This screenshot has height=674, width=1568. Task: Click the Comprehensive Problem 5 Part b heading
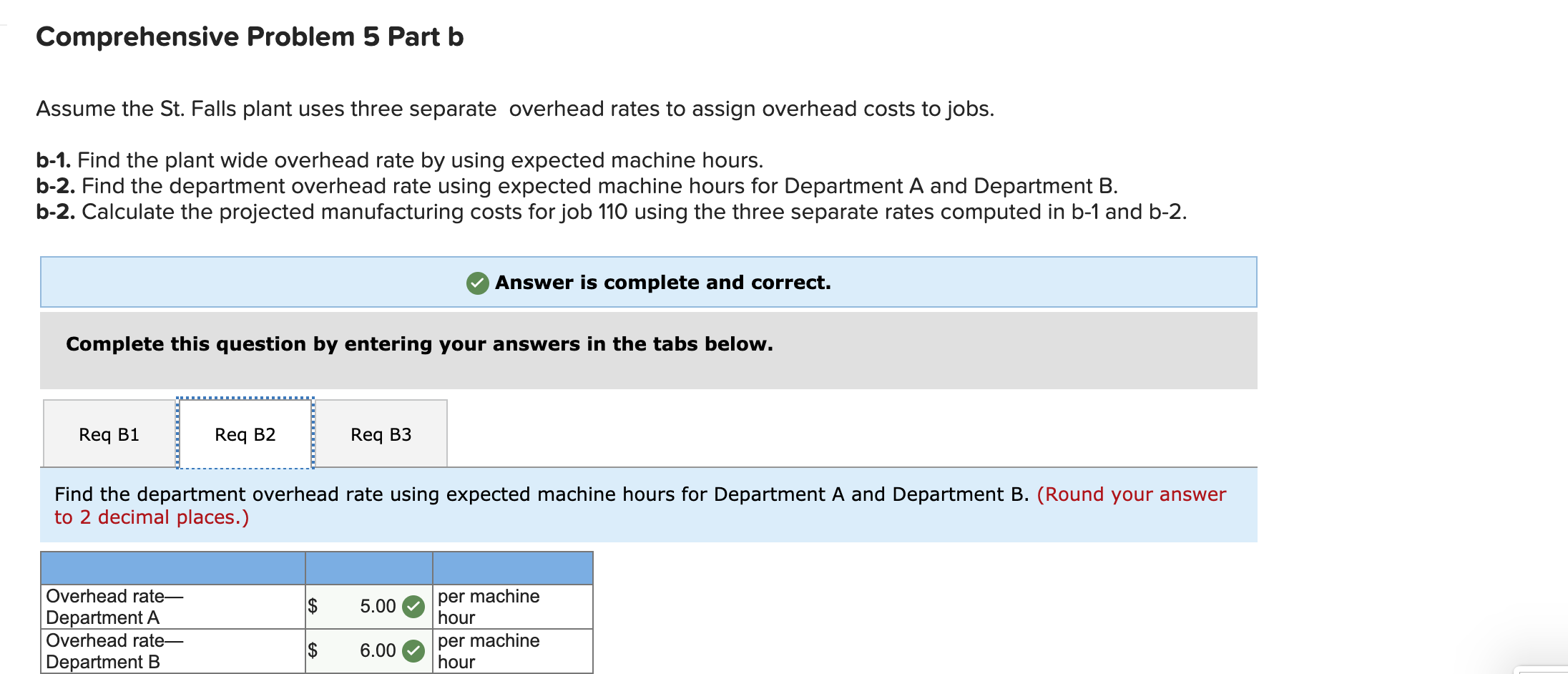tap(250, 36)
